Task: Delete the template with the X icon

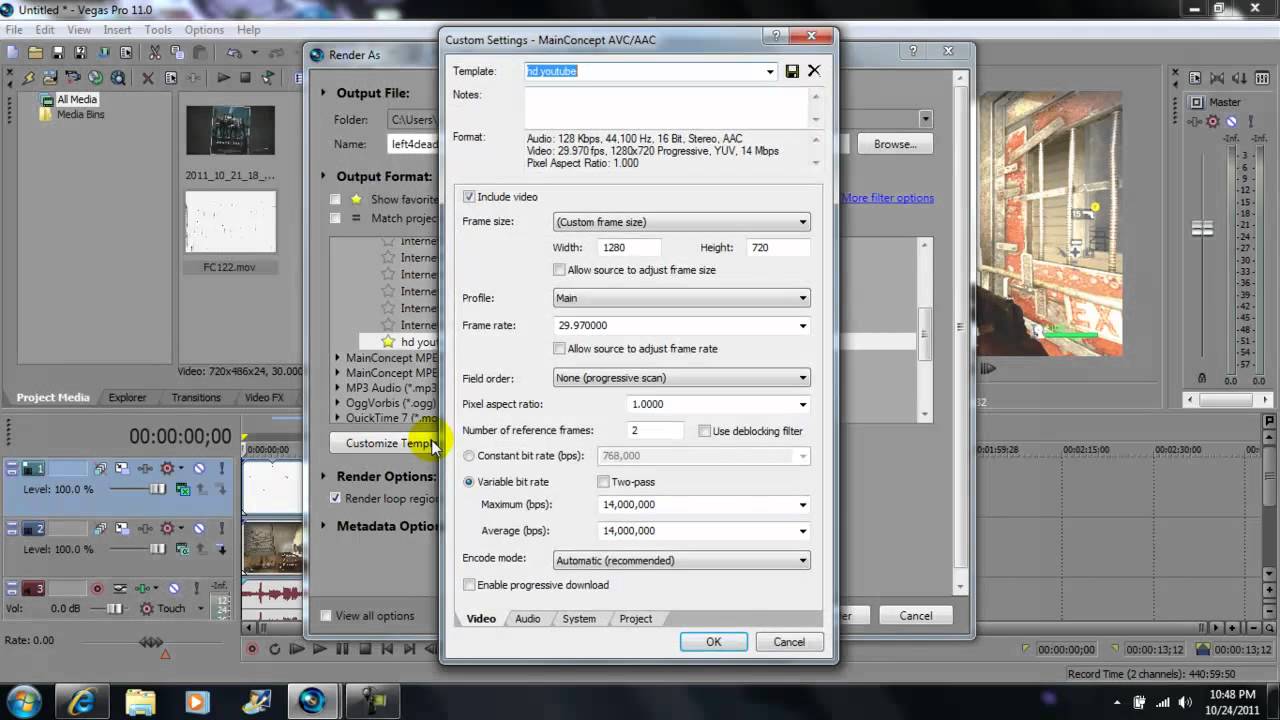Action: pyautogui.click(x=814, y=71)
